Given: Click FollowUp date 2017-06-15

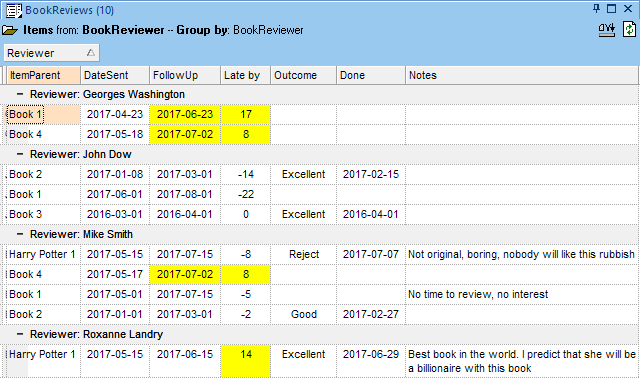Looking at the screenshot, I should point(185,361).
